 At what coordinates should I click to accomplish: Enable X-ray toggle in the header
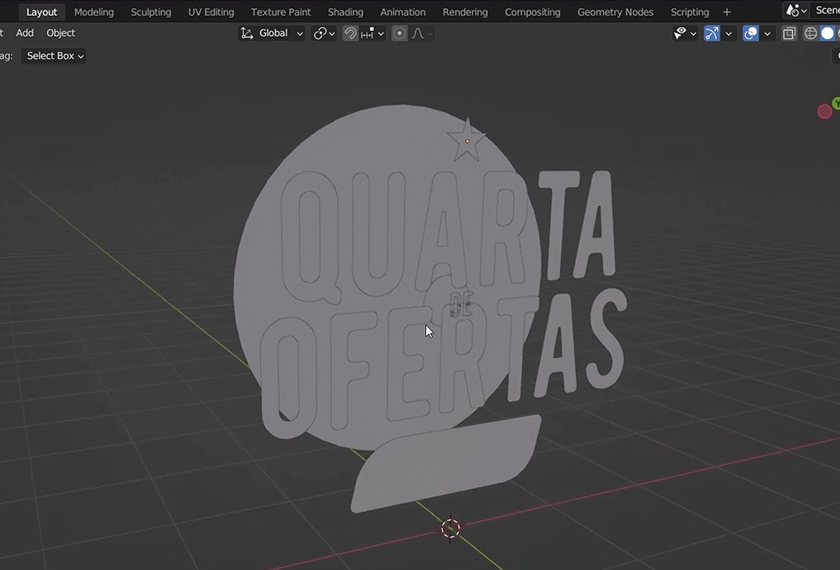point(789,33)
